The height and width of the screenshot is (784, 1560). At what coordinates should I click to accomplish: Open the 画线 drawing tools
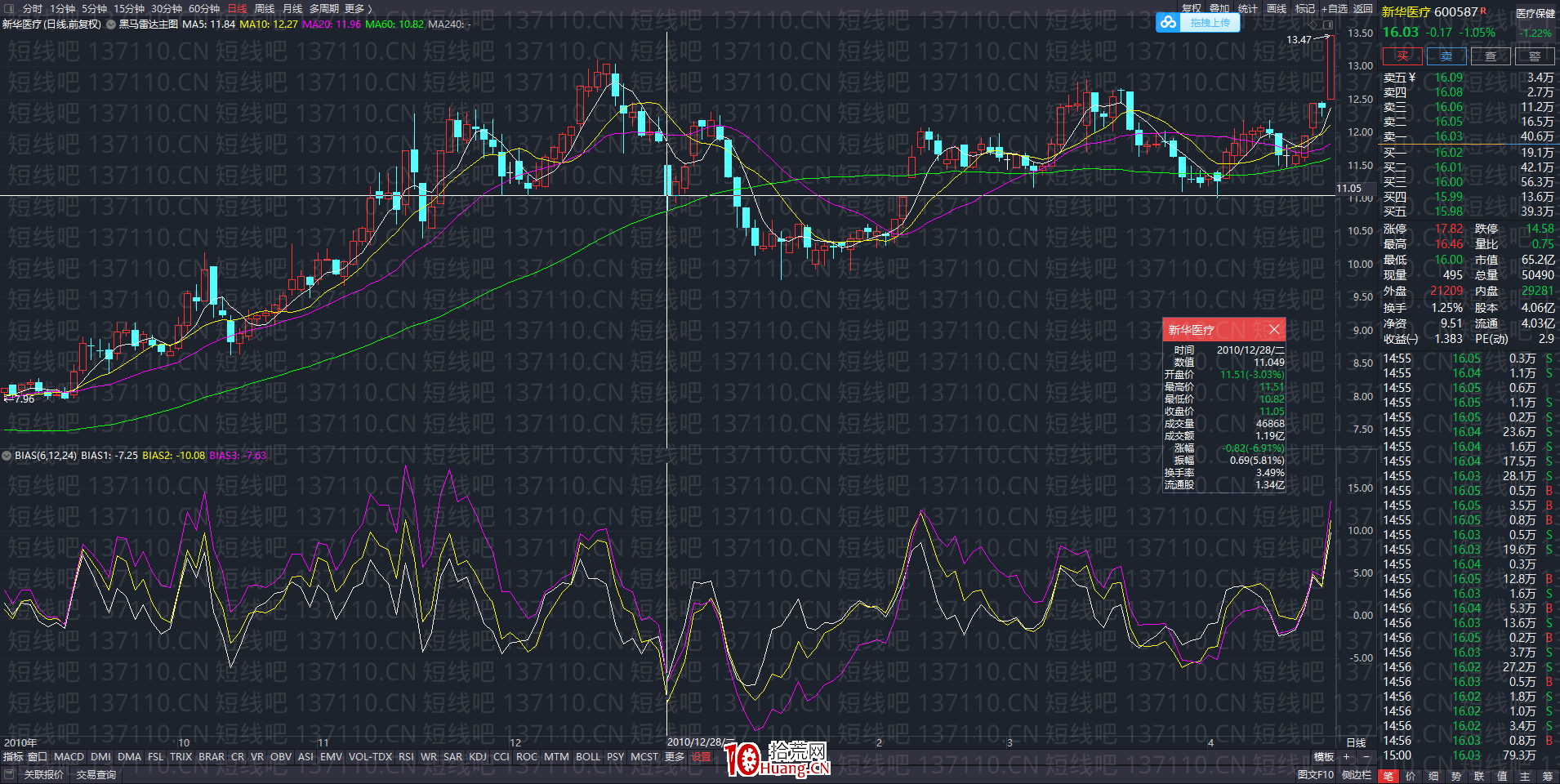[x=1277, y=8]
